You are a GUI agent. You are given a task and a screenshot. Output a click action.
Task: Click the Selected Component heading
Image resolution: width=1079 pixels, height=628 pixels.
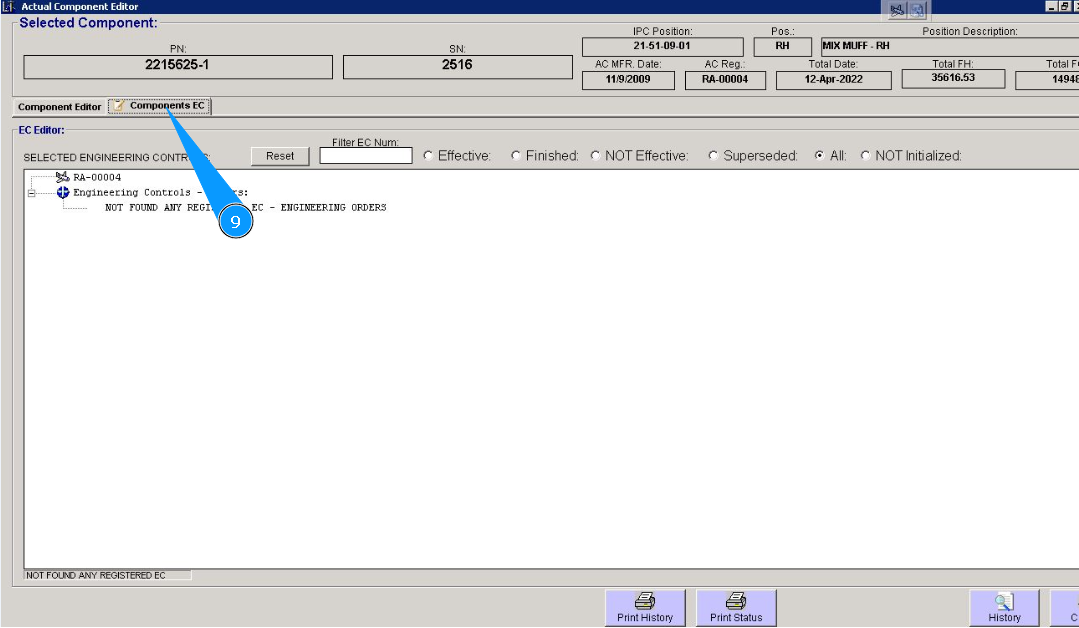click(x=88, y=23)
